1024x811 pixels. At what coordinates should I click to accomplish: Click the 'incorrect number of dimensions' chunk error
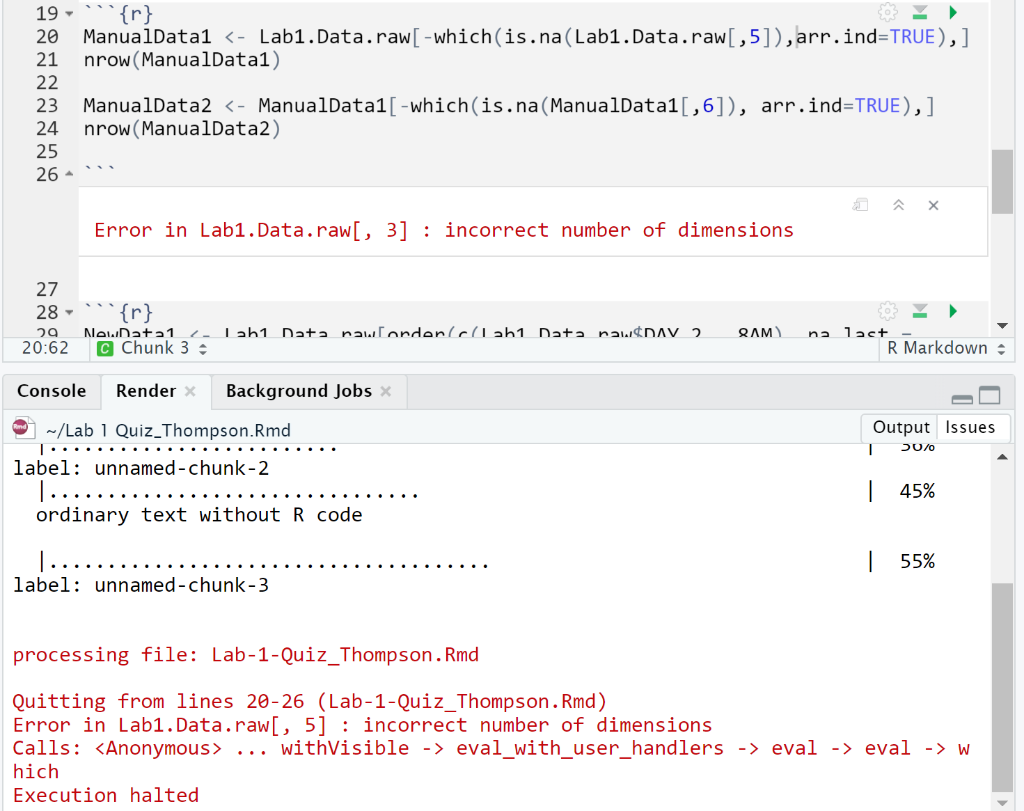(x=444, y=231)
